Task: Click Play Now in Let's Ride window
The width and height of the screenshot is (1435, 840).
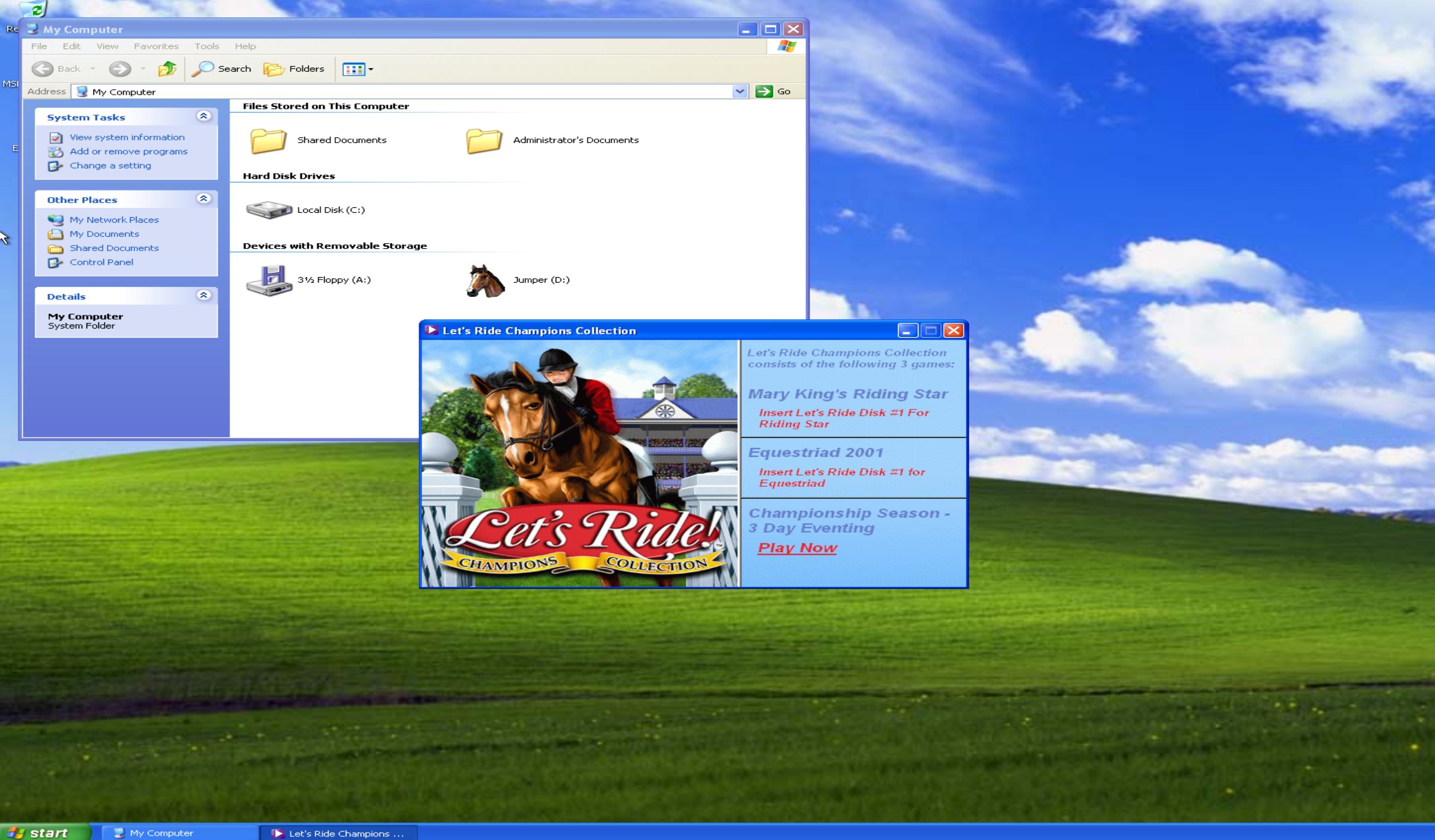Action: tap(797, 548)
